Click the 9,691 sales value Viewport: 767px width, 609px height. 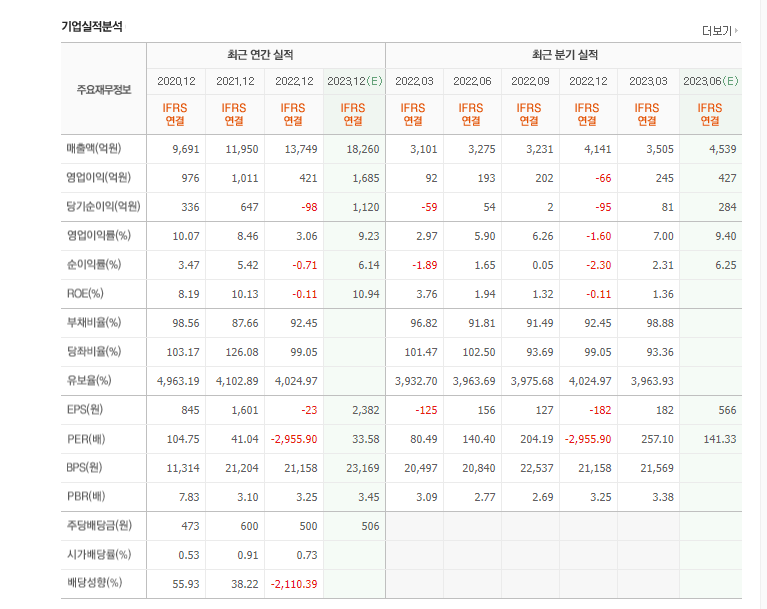point(186,149)
